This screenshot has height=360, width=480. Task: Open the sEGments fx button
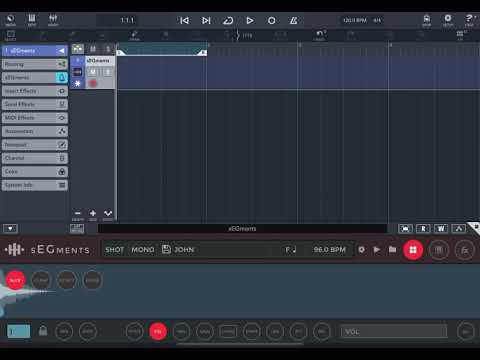pos(465,250)
